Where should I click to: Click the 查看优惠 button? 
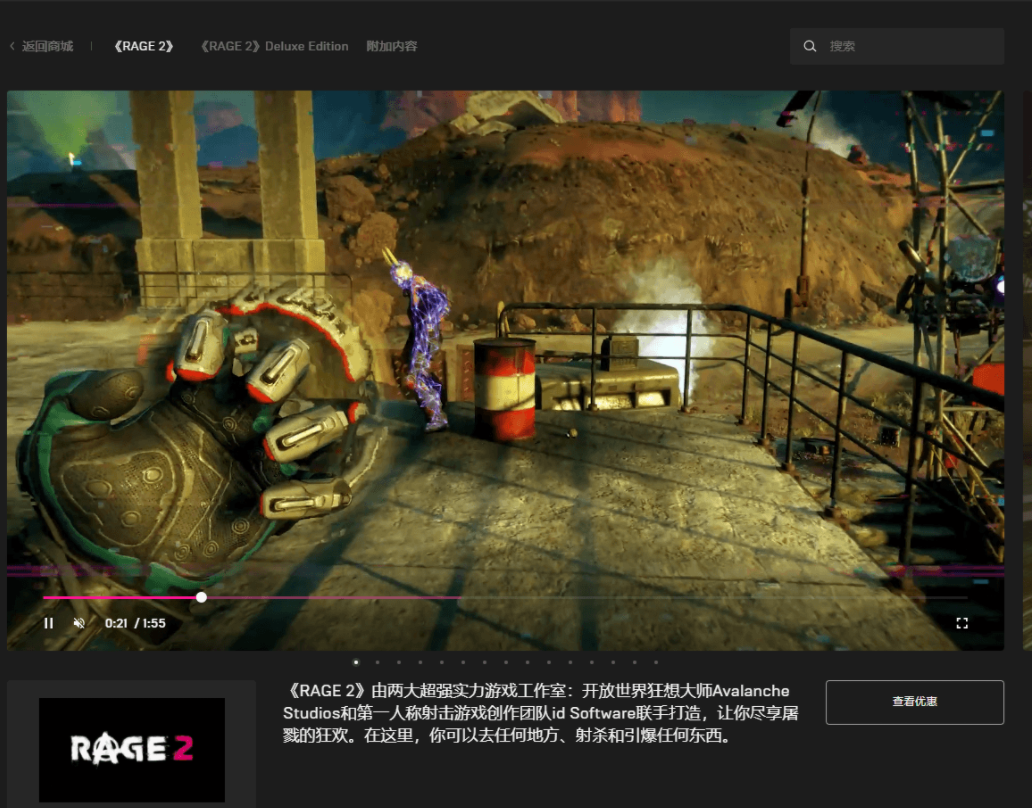coord(914,702)
